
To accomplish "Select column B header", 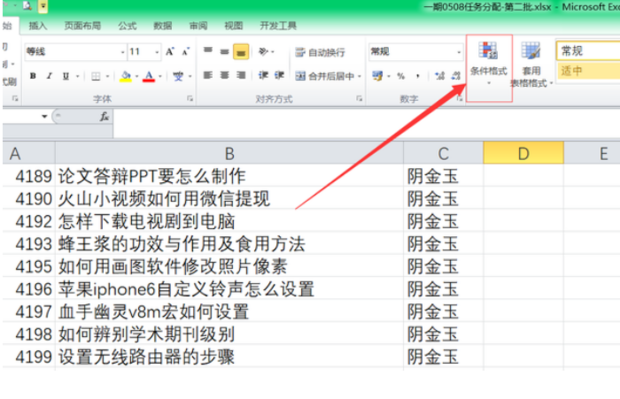I will 229,153.
